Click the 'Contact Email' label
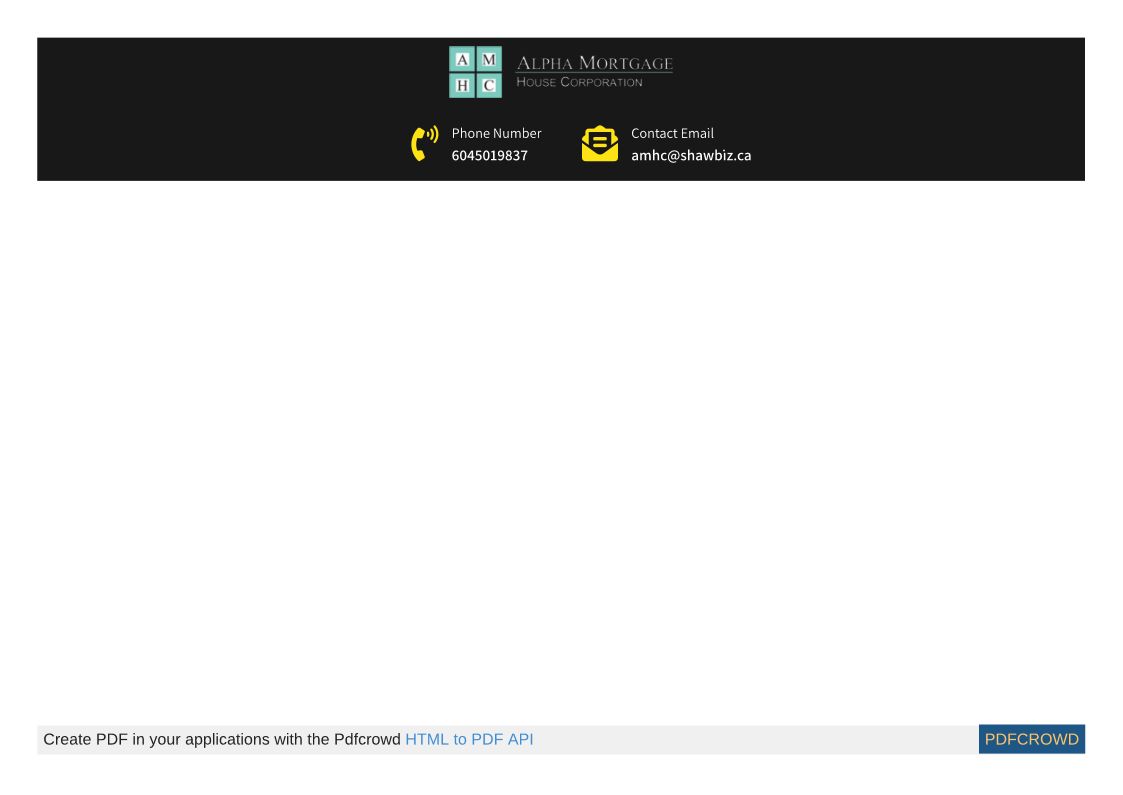The width and height of the screenshot is (1123, 795). 672,133
